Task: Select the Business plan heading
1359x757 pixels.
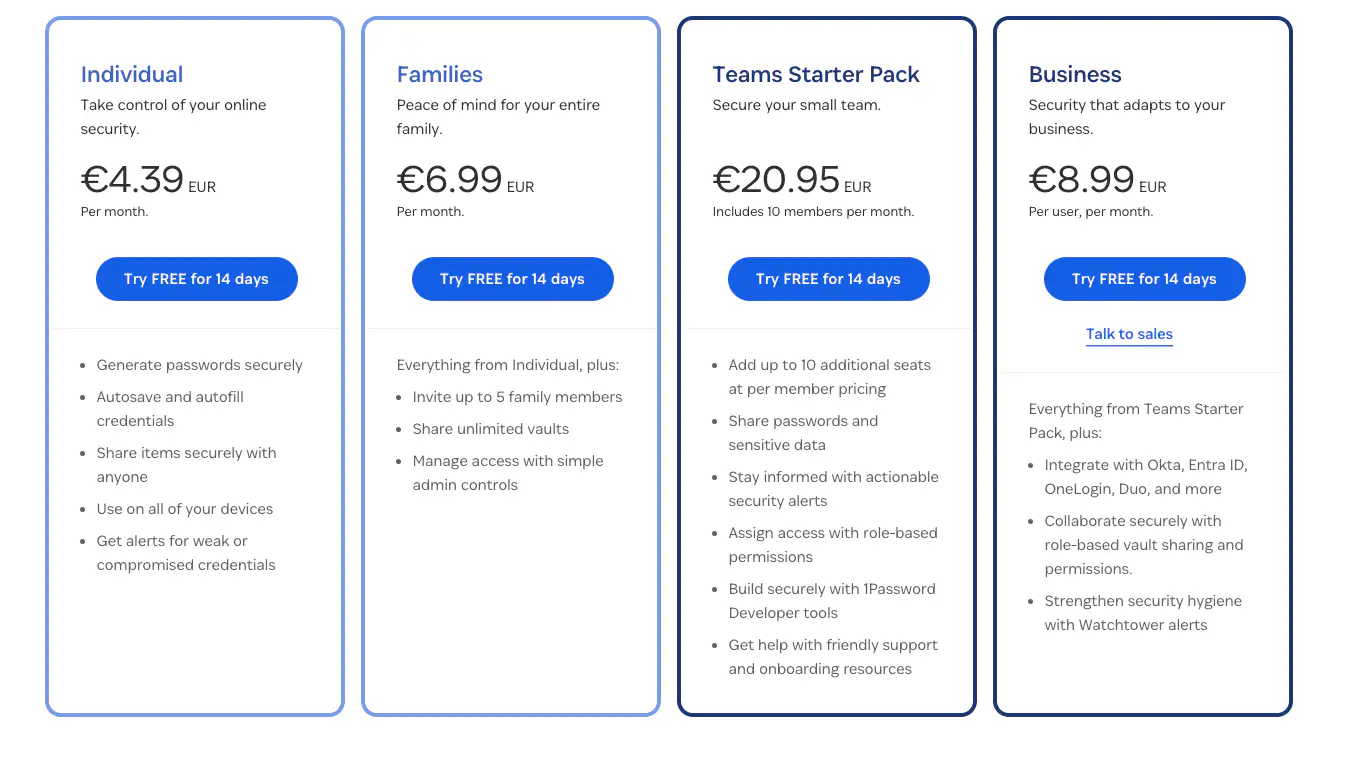Action: click(x=1075, y=74)
